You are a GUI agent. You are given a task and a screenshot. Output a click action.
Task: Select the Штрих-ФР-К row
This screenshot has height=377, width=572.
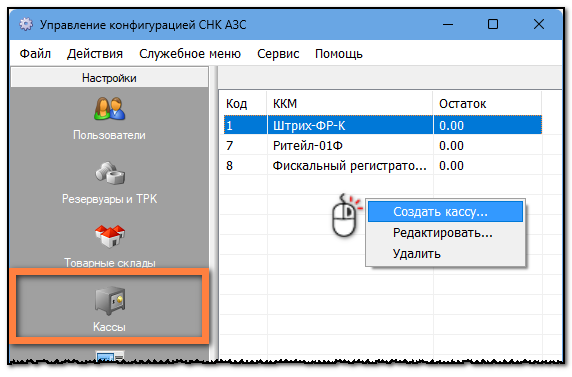pos(383,125)
